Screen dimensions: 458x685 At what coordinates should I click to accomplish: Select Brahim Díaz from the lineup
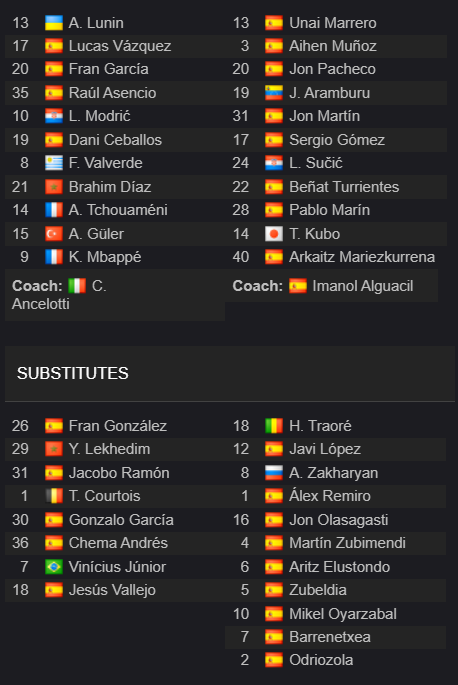click(x=110, y=187)
